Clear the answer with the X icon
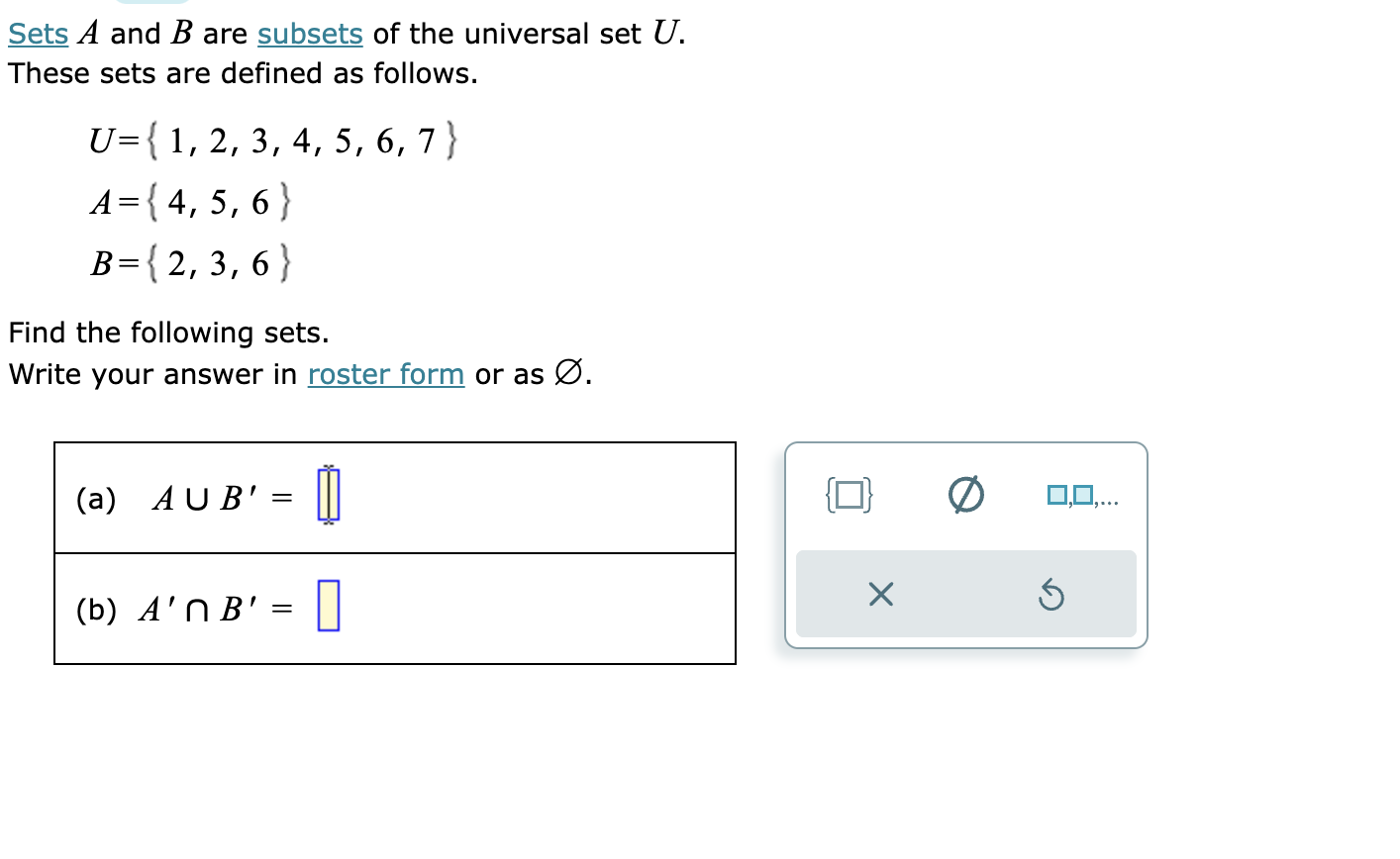This screenshot has height=859, width=1400. coord(879,596)
